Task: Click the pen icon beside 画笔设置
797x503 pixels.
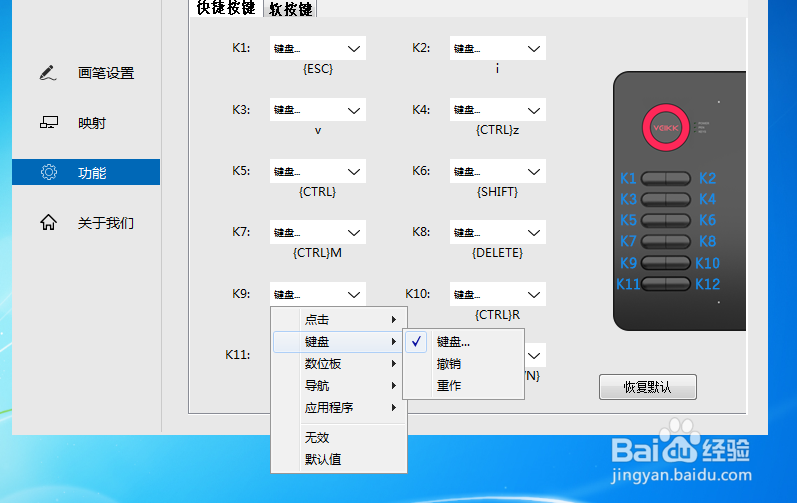Action: pyautogui.click(x=48, y=73)
